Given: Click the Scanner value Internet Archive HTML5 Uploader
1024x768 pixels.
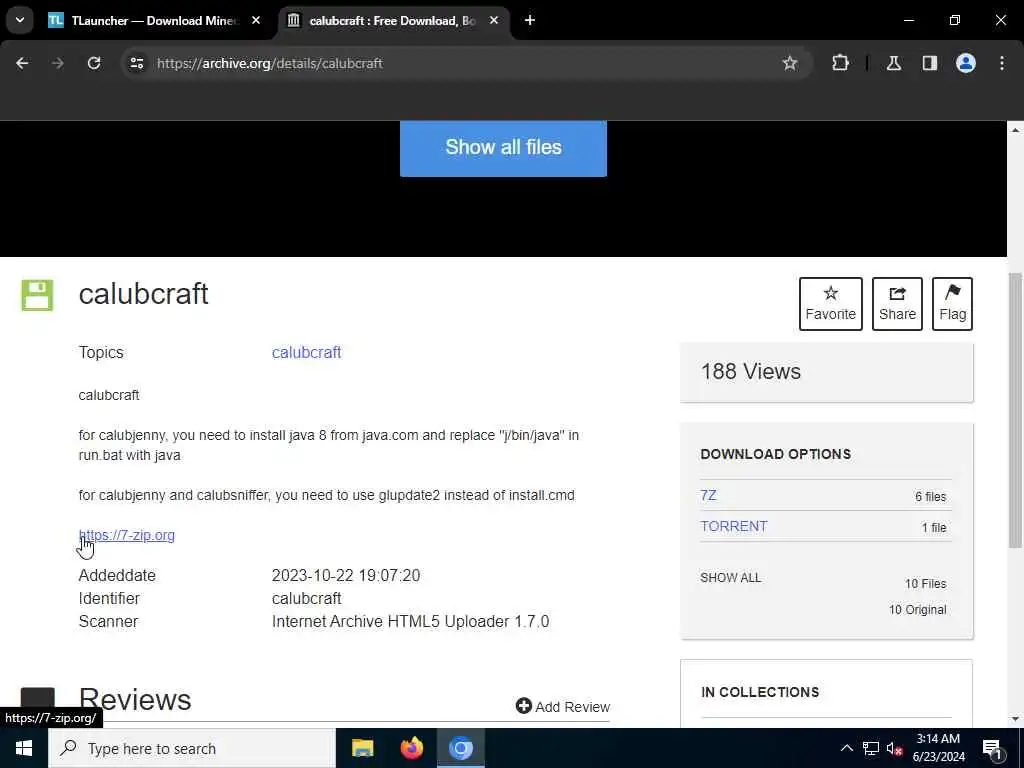Looking at the screenshot, I should click(x=410, y=621).
